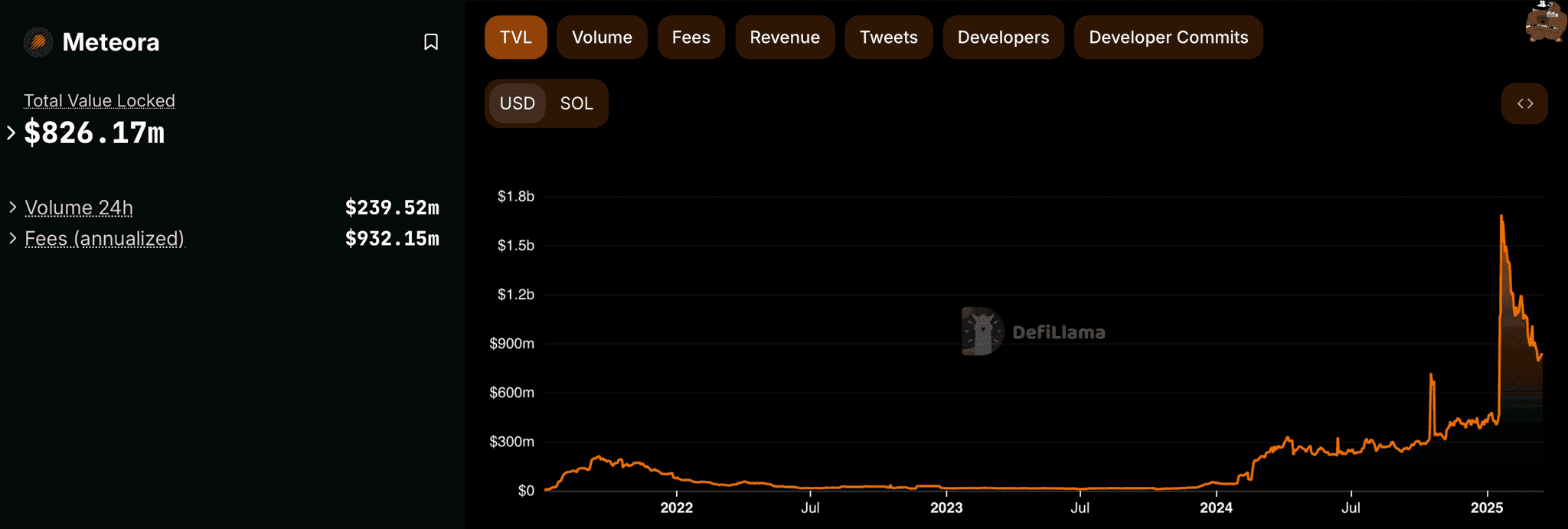Click the 2023 label on x-axis
This screenshot has width=1568, height=529.
coord(946,508)
